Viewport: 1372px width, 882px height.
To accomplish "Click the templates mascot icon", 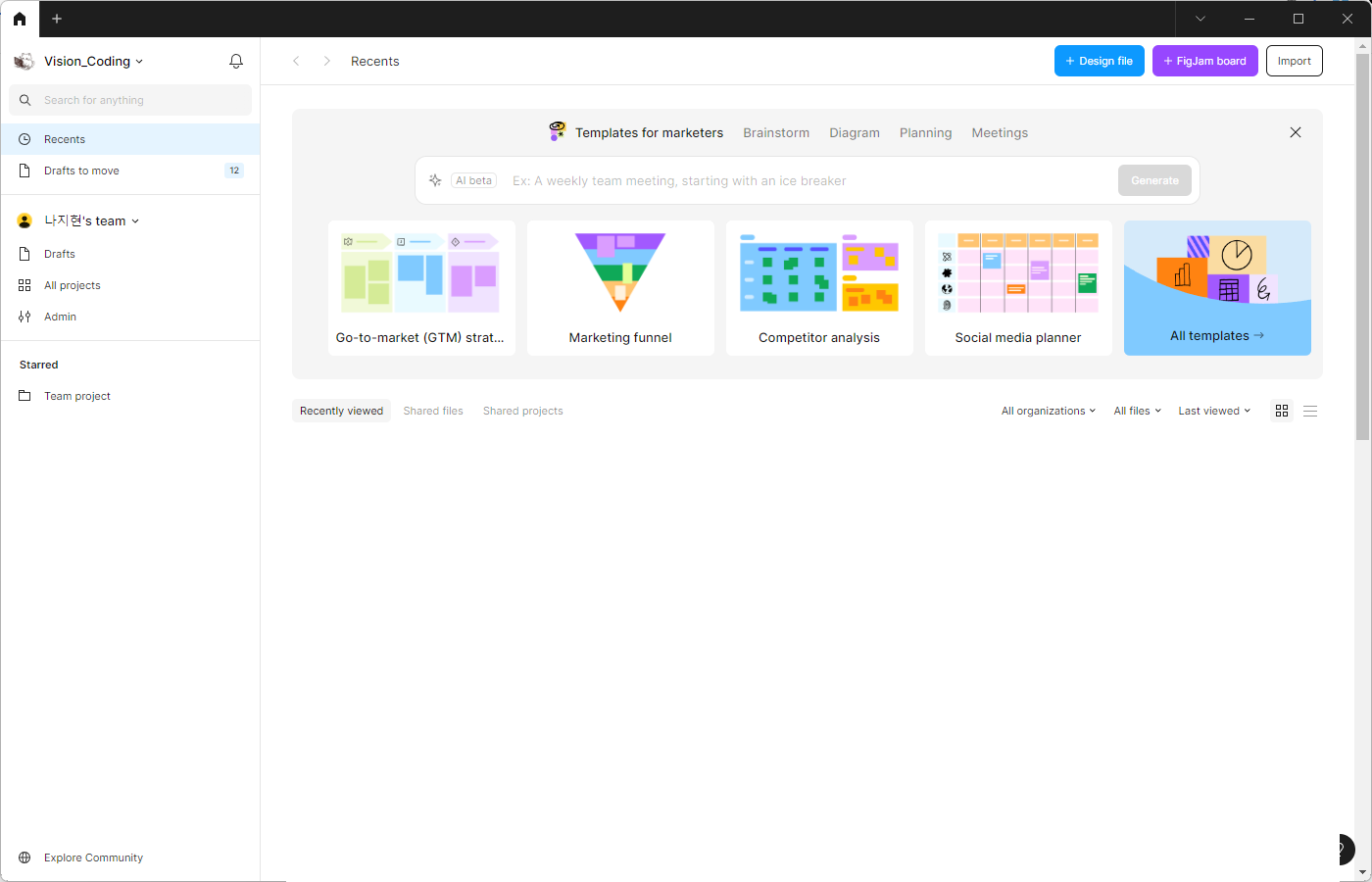I will coord(557,131).
